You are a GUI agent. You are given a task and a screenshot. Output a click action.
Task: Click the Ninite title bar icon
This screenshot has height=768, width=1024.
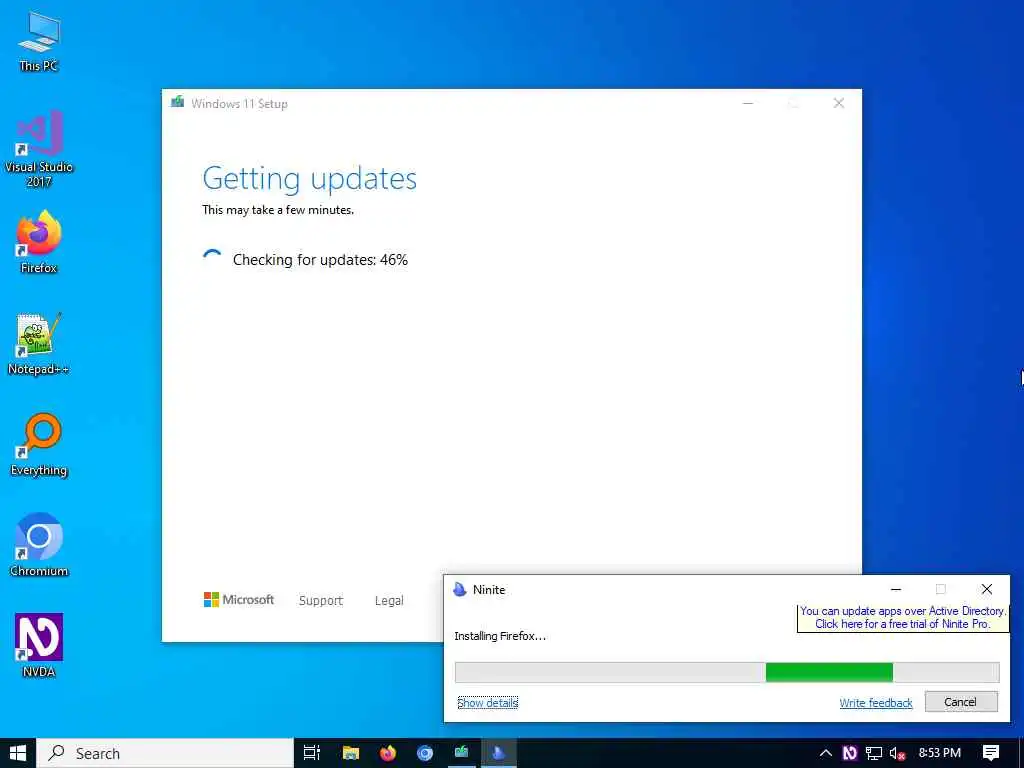[460, 589]
